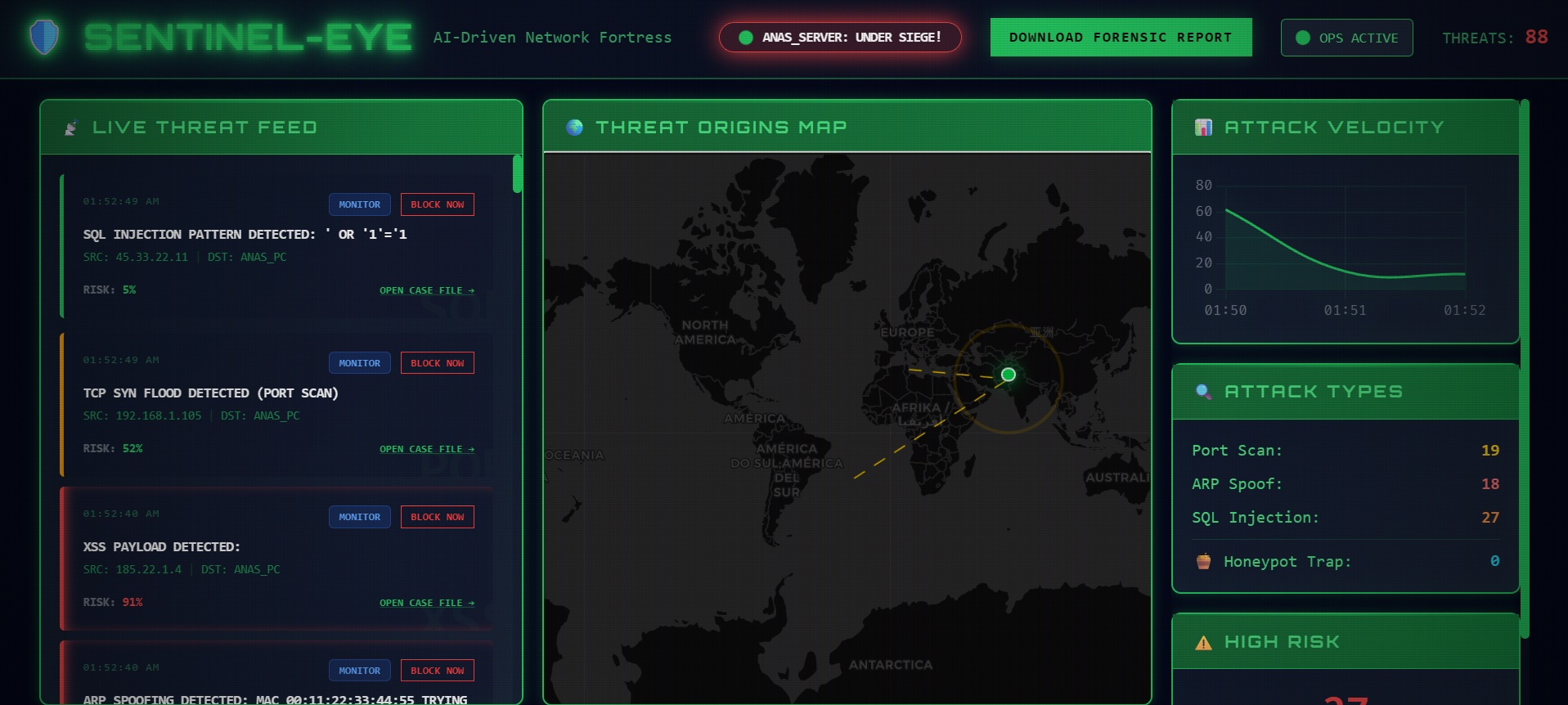This screenshot has width=1568, height=705.
Task: Click the Honeypot Trap value 0
Action: (x=1494, y=561)
